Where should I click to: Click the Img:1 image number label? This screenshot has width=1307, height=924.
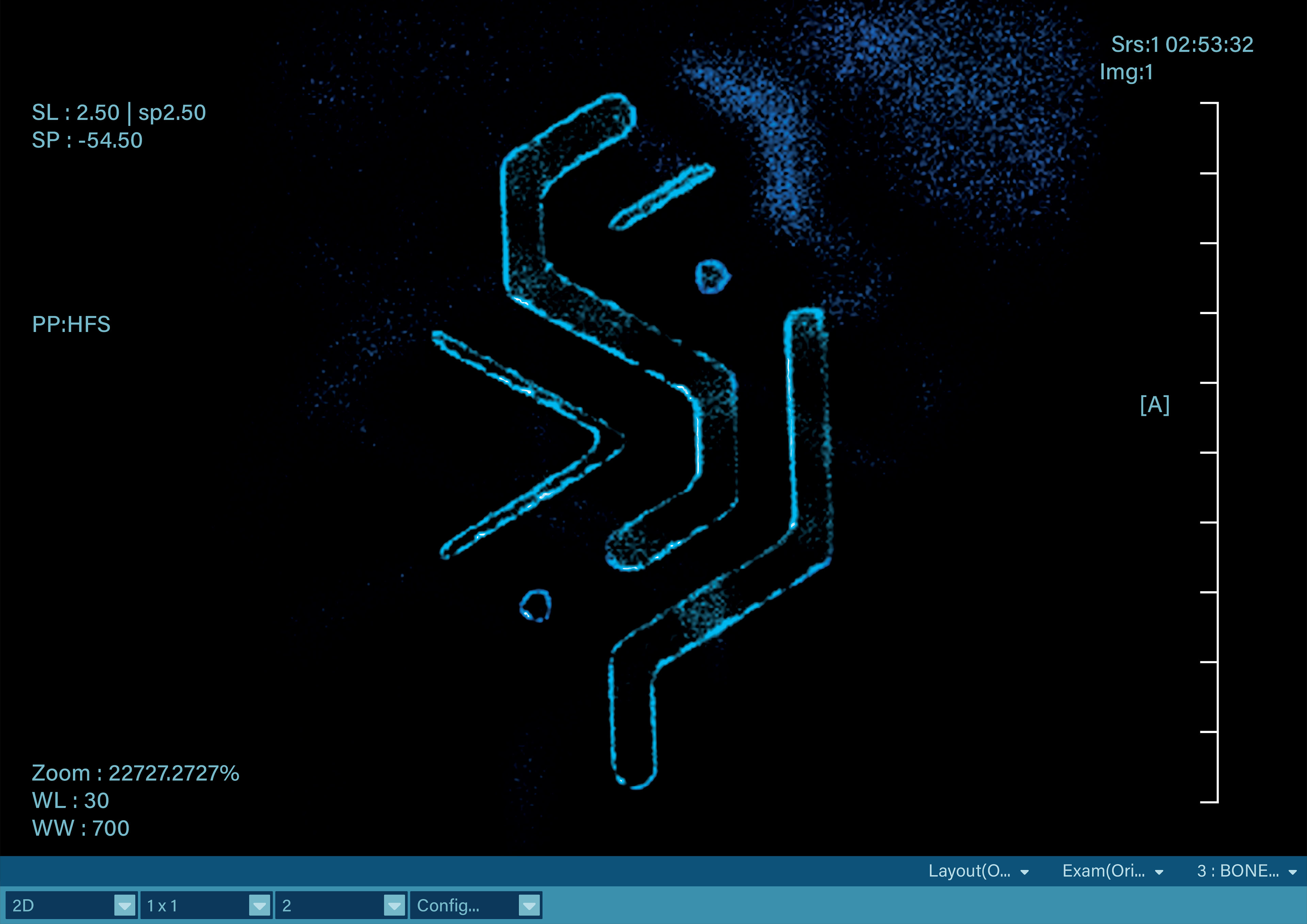tap(1126, 72)
